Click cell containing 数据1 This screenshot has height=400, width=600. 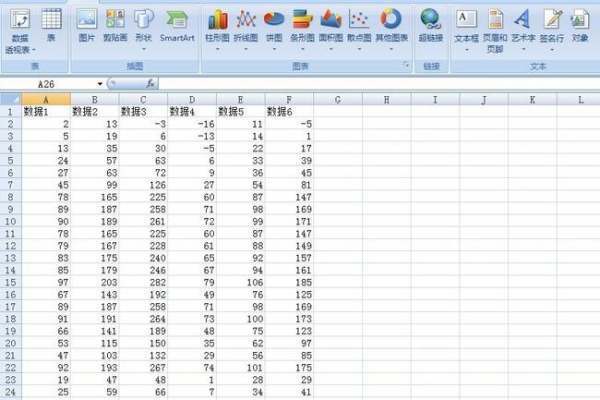point(46,112)
